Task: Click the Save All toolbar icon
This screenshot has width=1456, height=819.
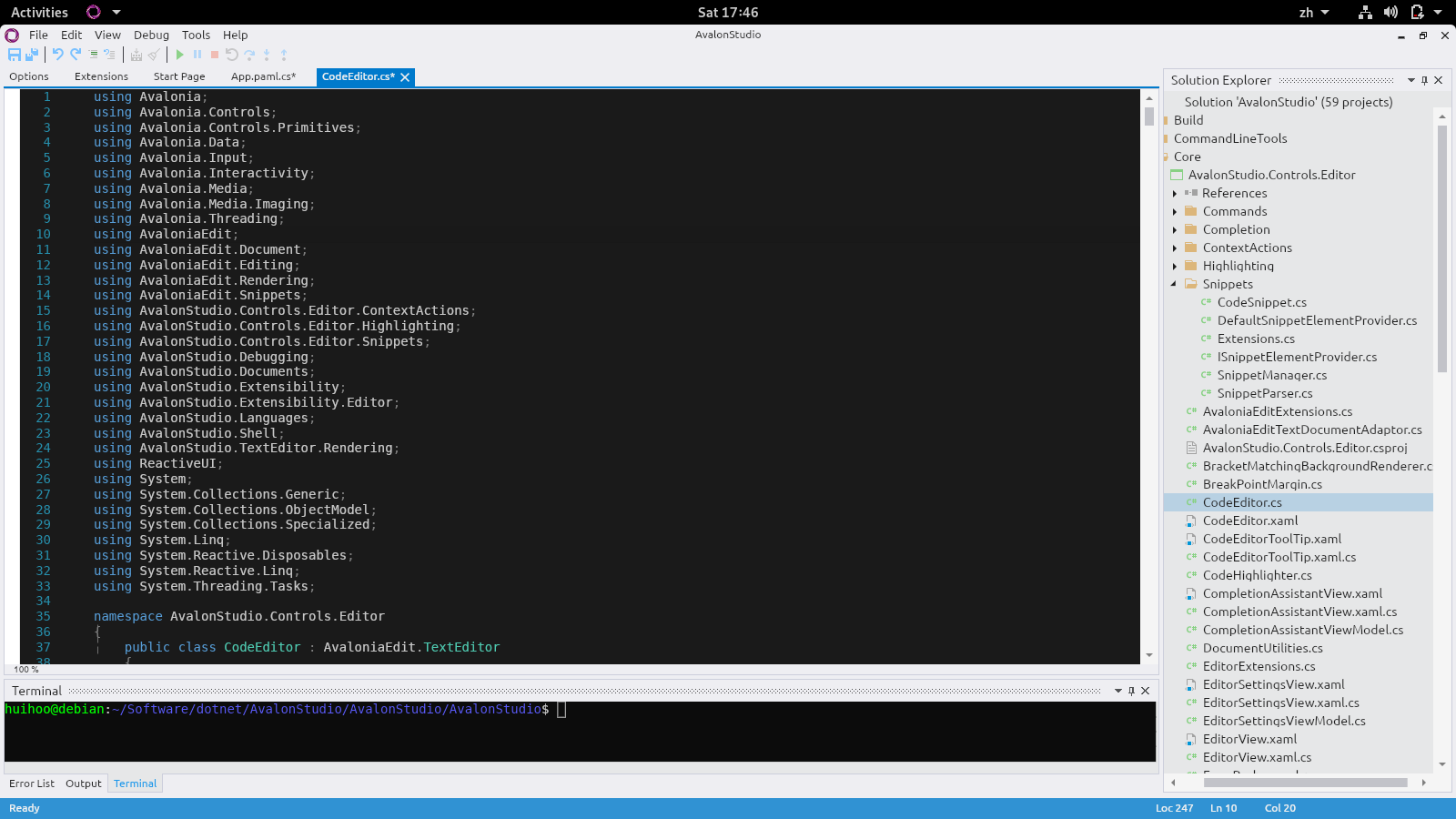Action: click(x=31, y=55)
